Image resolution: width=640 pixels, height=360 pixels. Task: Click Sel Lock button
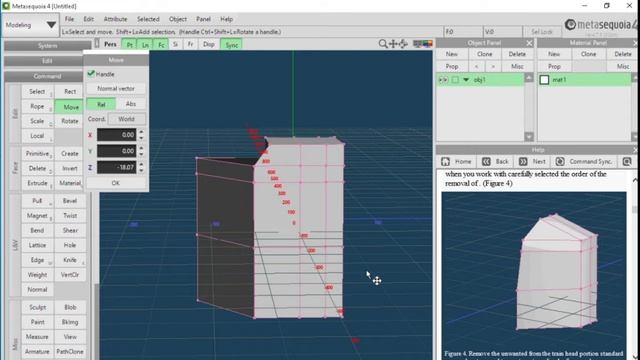(542, 32)
